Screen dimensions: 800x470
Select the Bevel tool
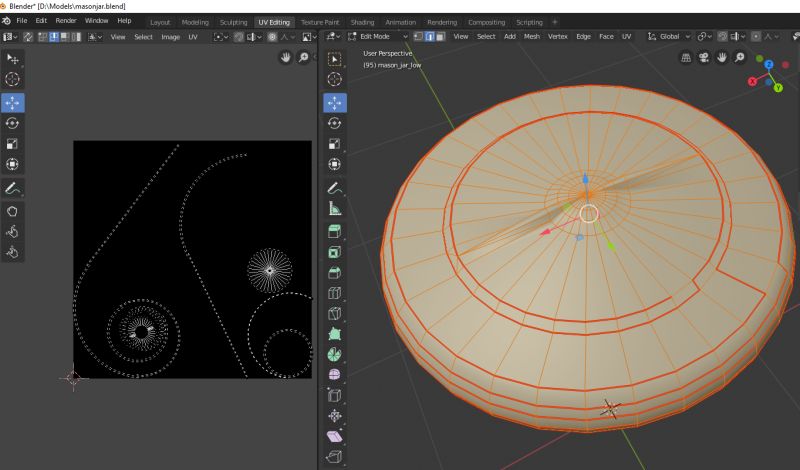(335, 273)
